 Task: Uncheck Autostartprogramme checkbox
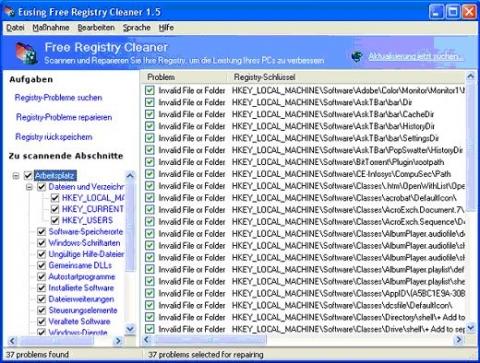pos(41,277)
